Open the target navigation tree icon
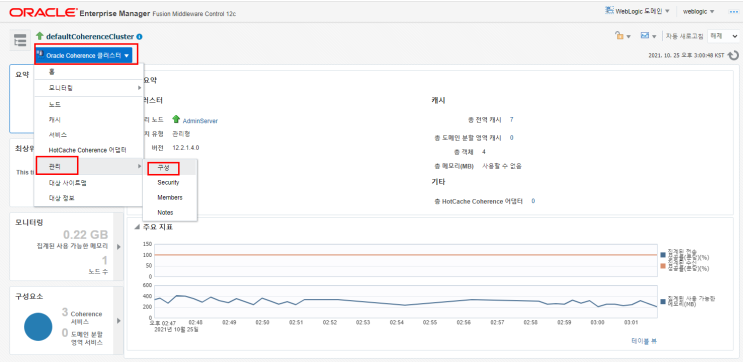Image resolution: width=743 pixels, height=362 pixels. pos(19,40)
